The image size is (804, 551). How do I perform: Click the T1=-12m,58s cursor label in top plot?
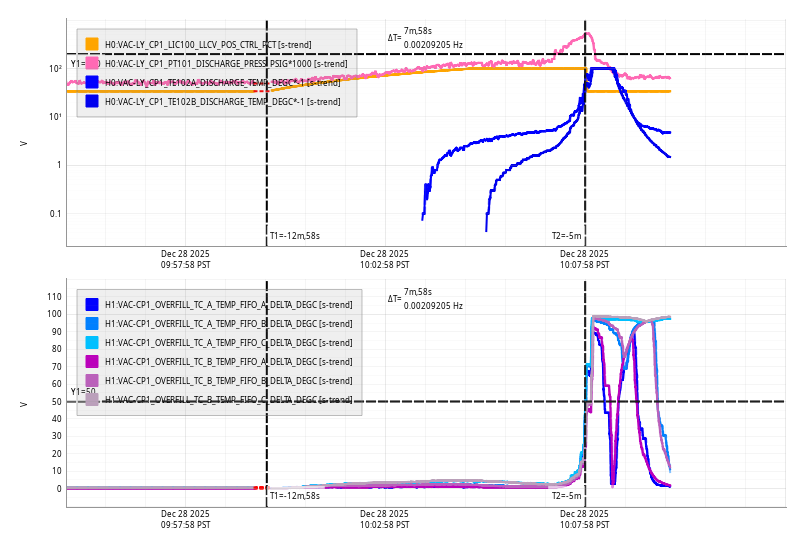(x=294, y=236)
